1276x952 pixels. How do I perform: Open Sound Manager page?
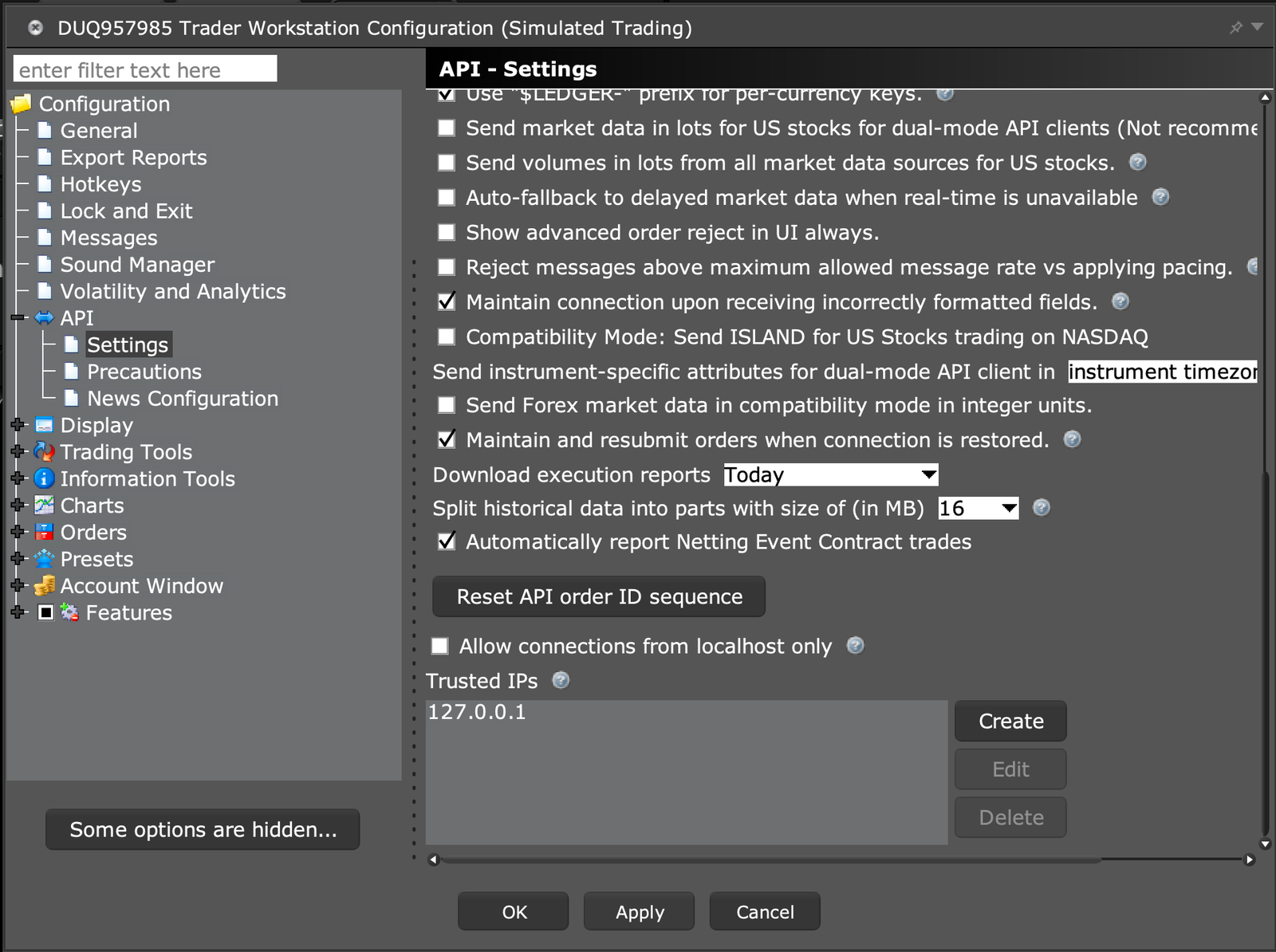(137, 264)
